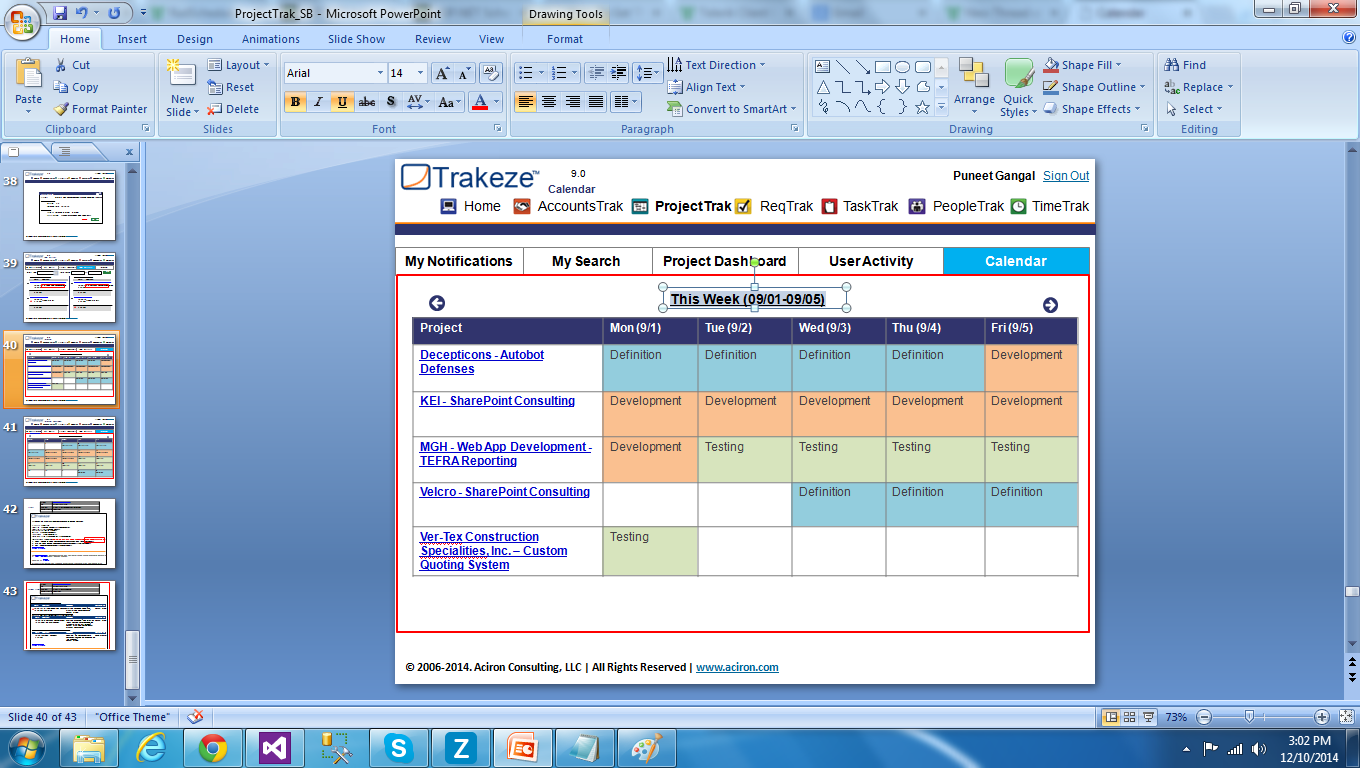Open the www.aciron.com link
Image resolution: width=1360 pixels, height=768 pixels.
(x=737, y=667)
